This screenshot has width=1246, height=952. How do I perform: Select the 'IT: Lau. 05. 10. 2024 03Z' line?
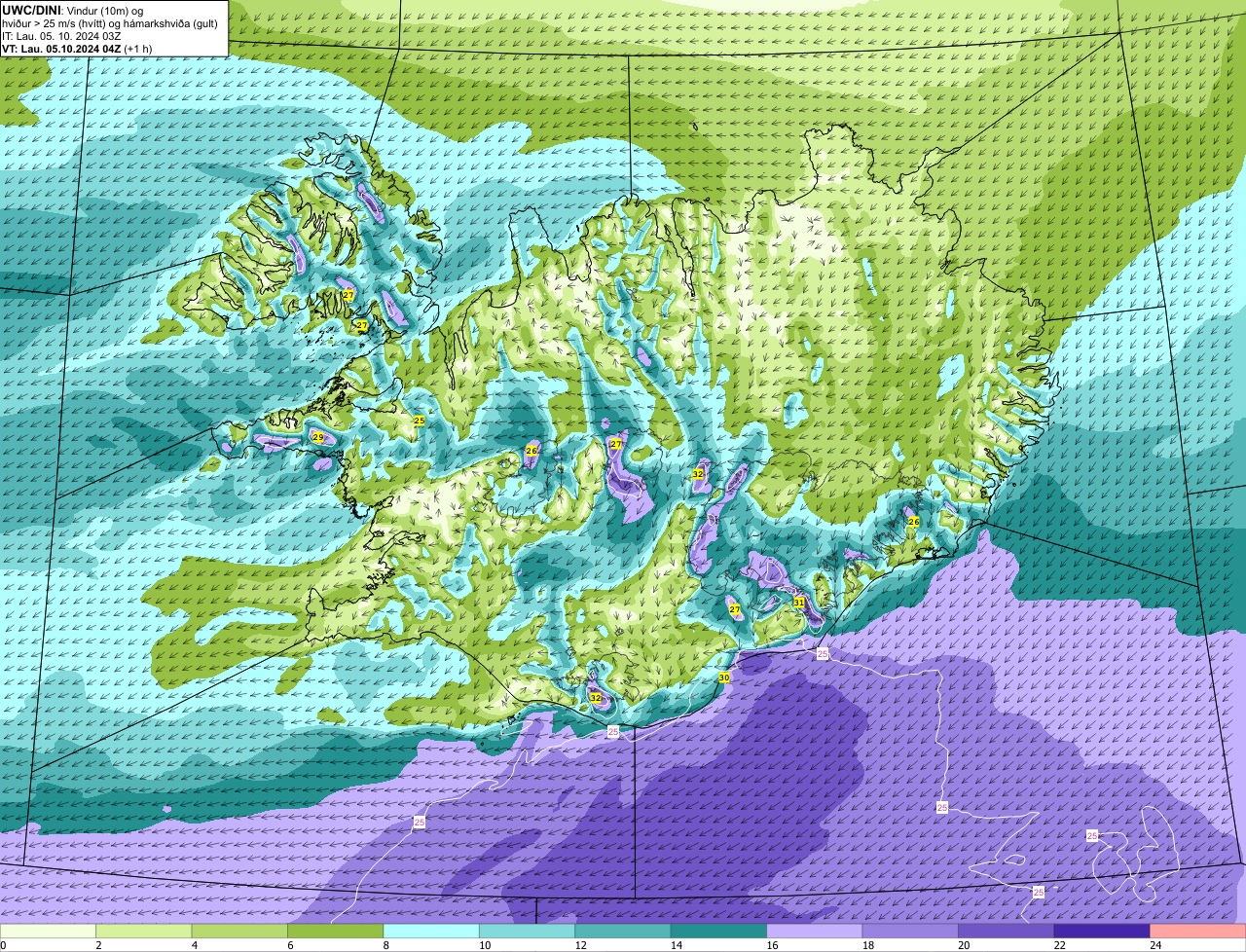coord(61,36)
